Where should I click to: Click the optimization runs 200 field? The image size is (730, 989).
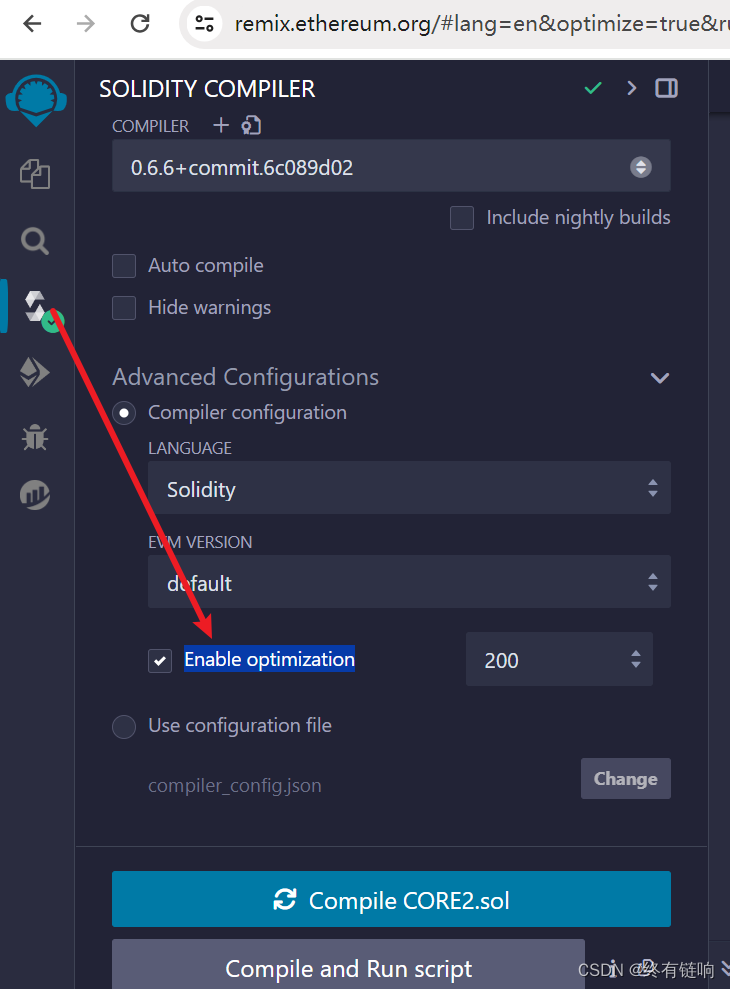[x=550, y=660]
